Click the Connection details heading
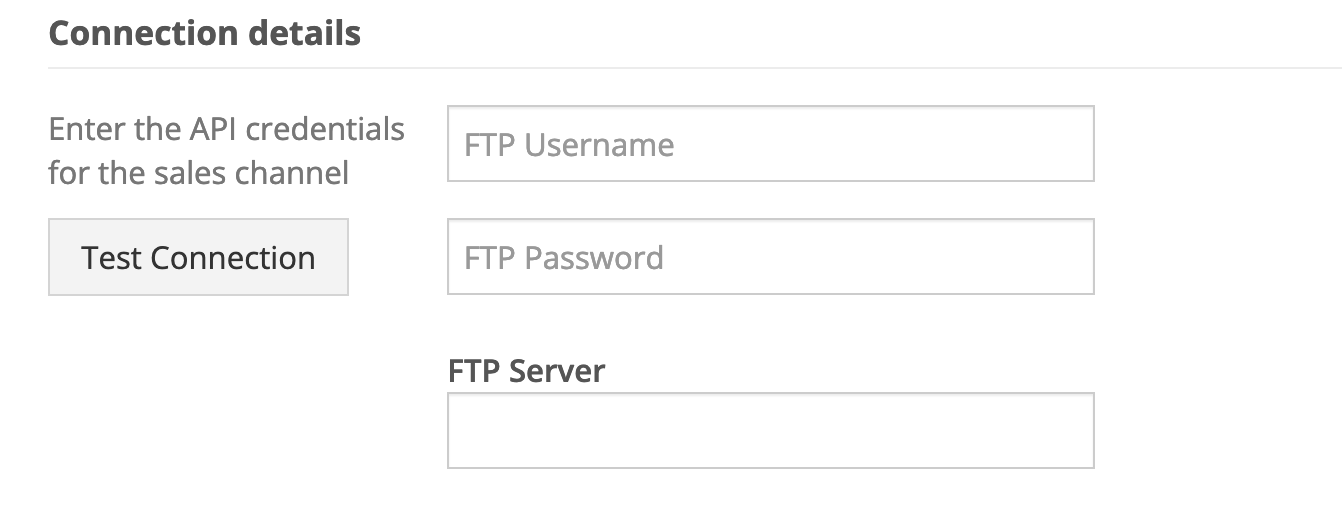 point(204,33)
